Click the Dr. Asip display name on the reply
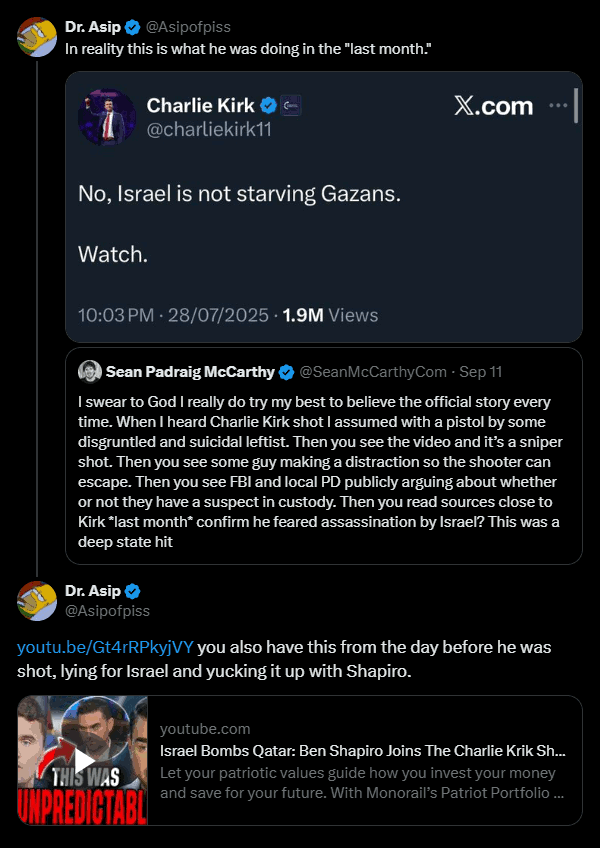Screen dimensions: 600x848 tap(92, 589)
